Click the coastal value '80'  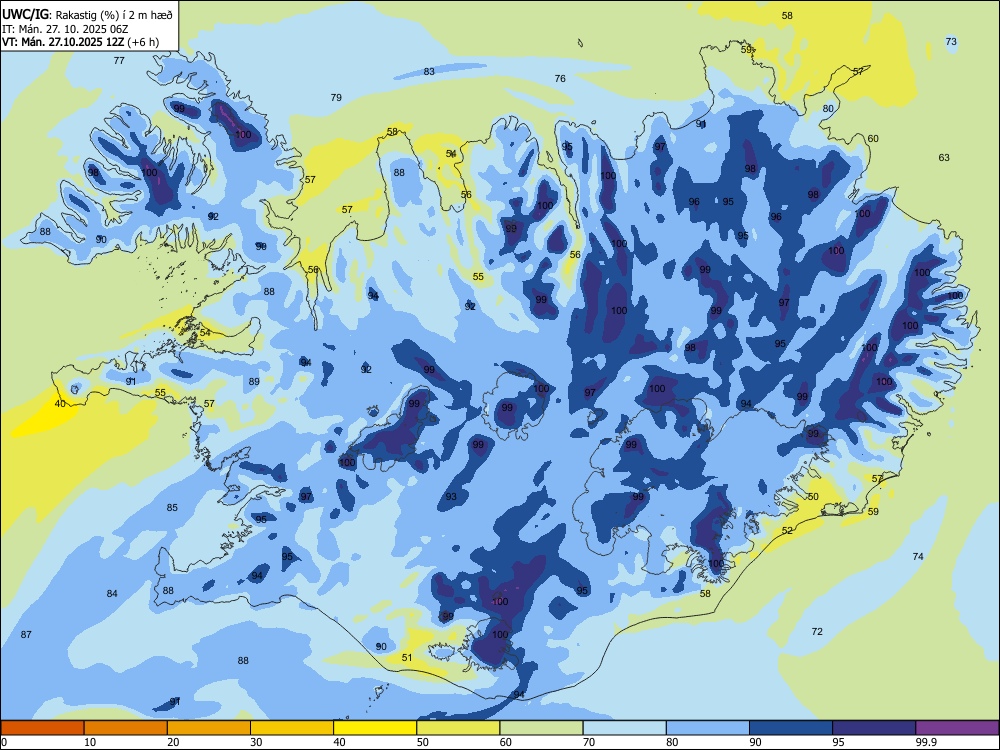click(828, 108)
